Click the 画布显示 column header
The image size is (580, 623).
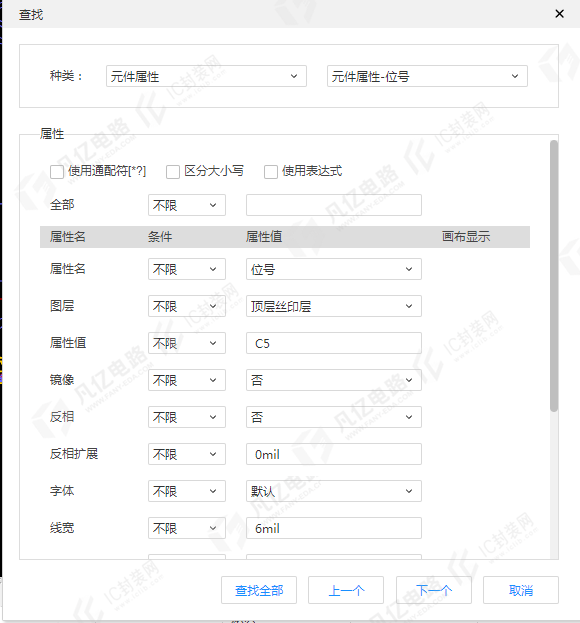(466, 237)
